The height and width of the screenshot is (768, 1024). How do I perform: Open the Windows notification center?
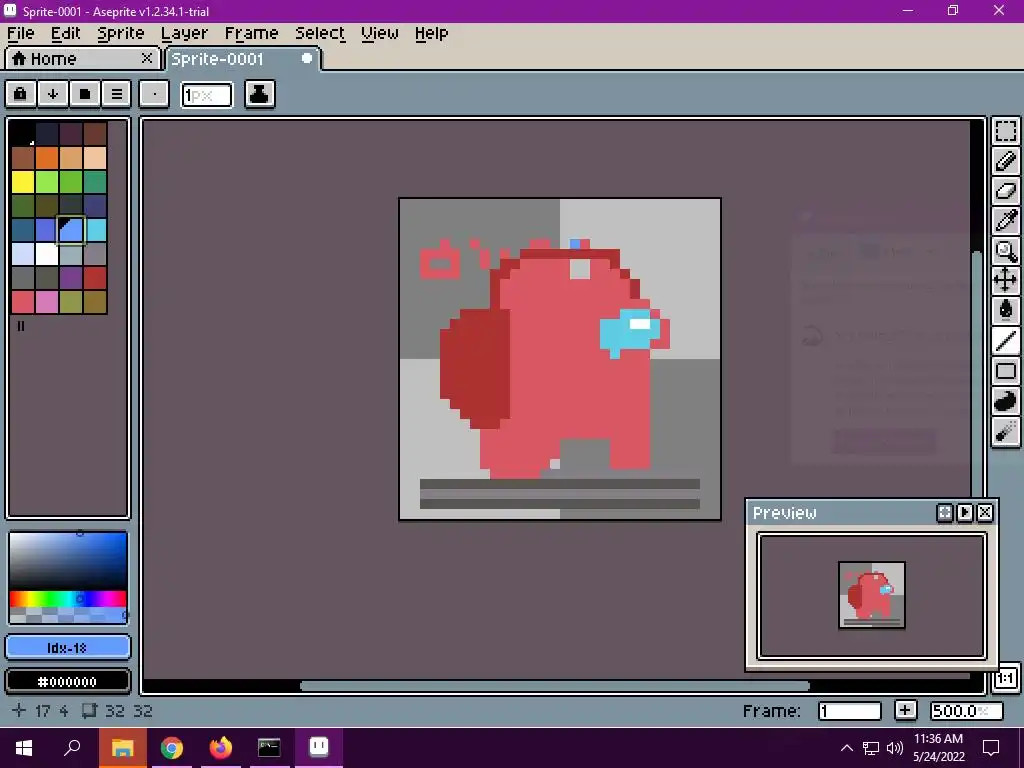pyautogui.click(x=991, y=748)
